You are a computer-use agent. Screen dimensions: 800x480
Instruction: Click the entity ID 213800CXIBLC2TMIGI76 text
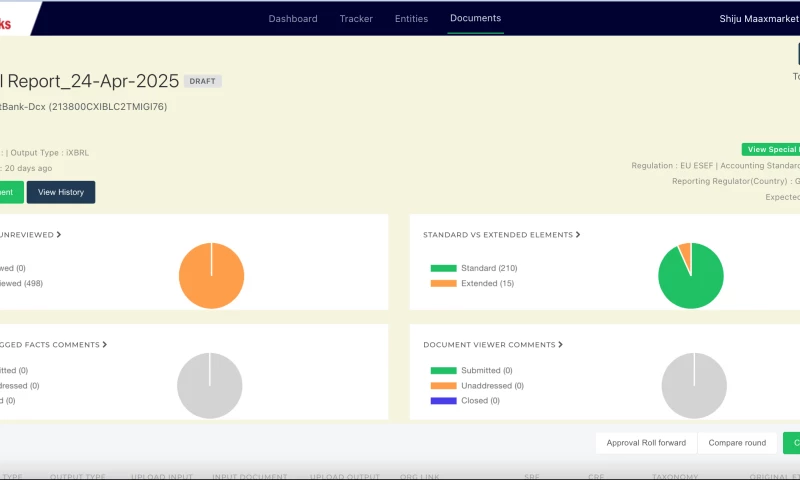point(108,107)
